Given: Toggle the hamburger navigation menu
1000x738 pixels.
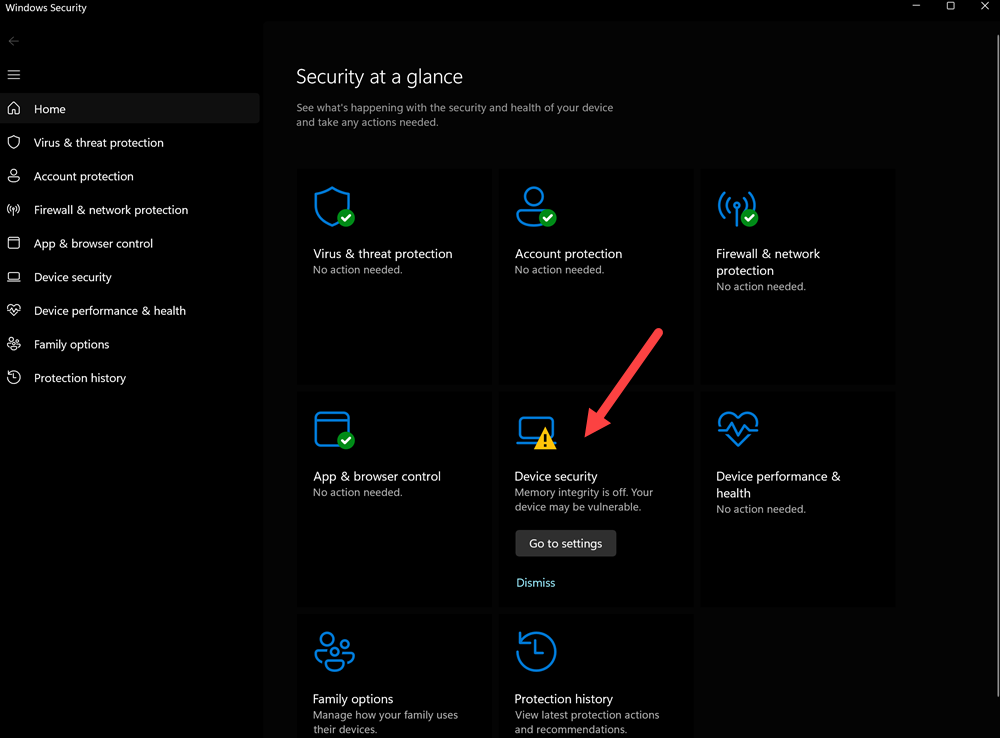Looking at the screenshot, I should 14,75.
